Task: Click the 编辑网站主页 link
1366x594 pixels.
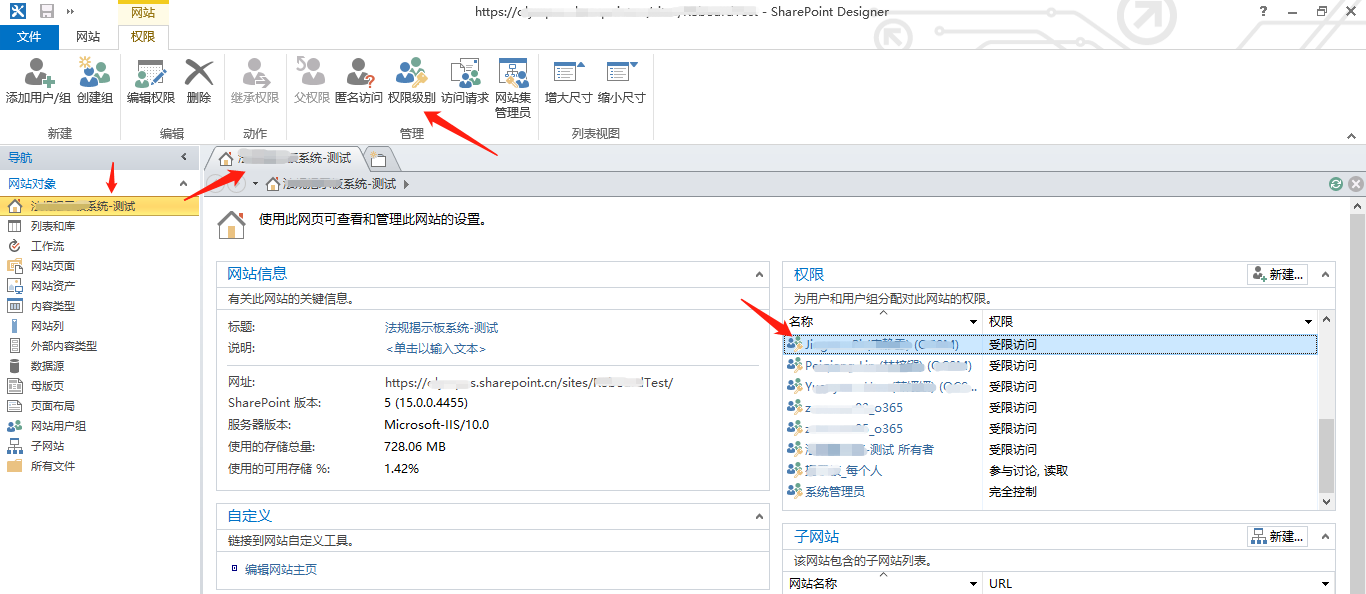Action: point(281,569)
